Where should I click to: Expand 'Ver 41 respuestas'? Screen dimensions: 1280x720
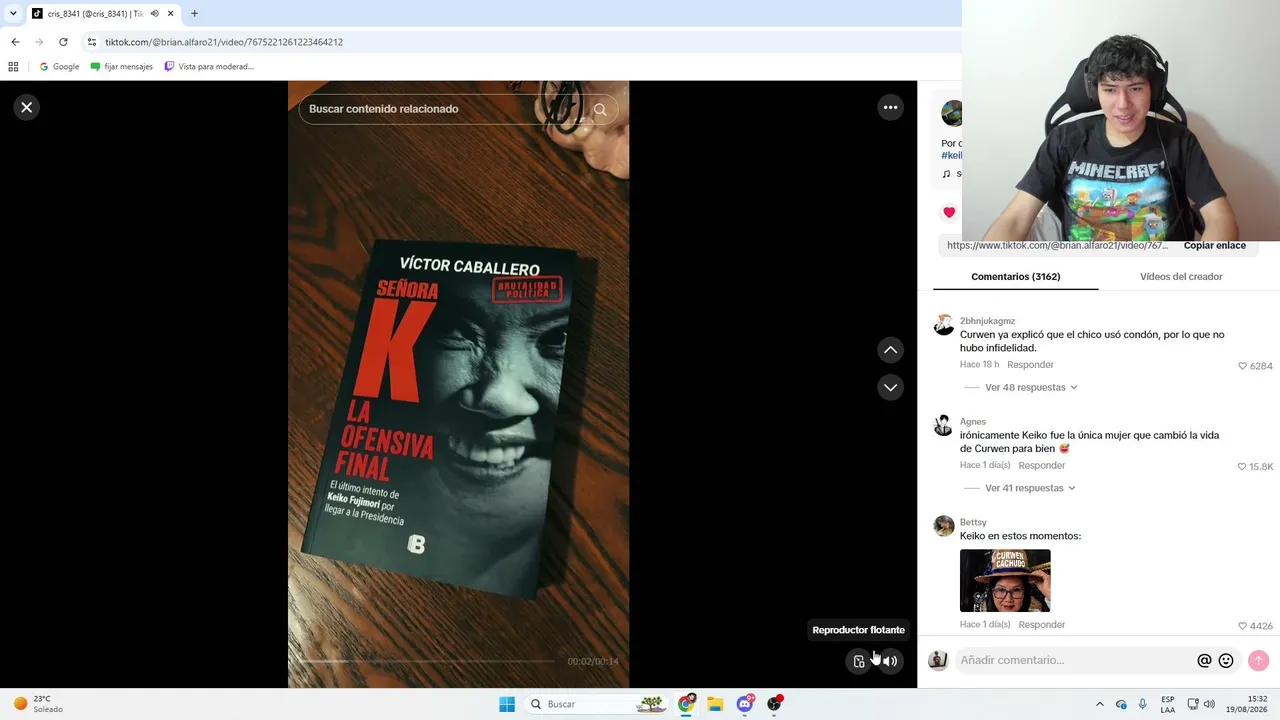[x=1030, y=489]
